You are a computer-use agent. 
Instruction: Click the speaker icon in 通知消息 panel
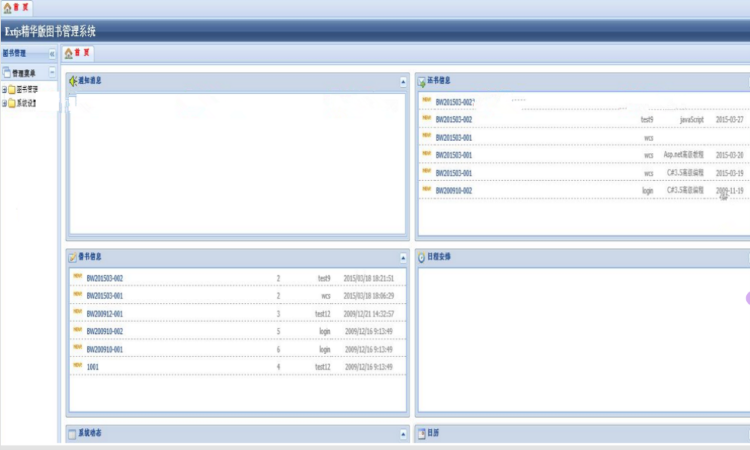click(73, 81)
